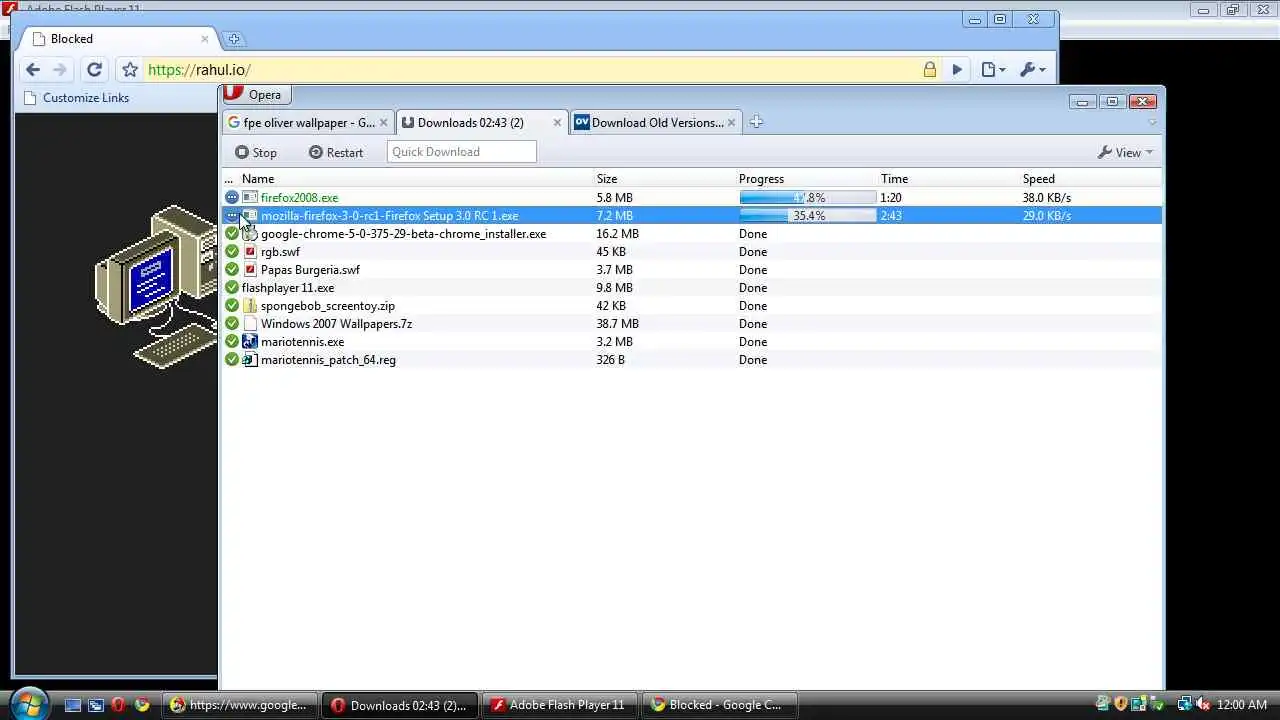
Task: Click the file icon of Windows 2007 Wallpapers.7z
Action: (250, 323)
